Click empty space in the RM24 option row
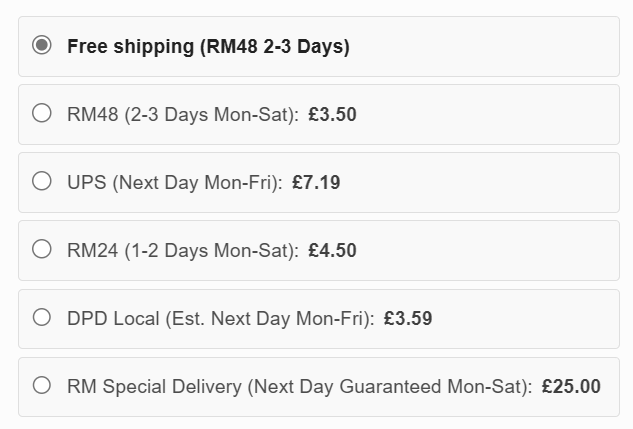633x429 pixels. tap(490, 251)
